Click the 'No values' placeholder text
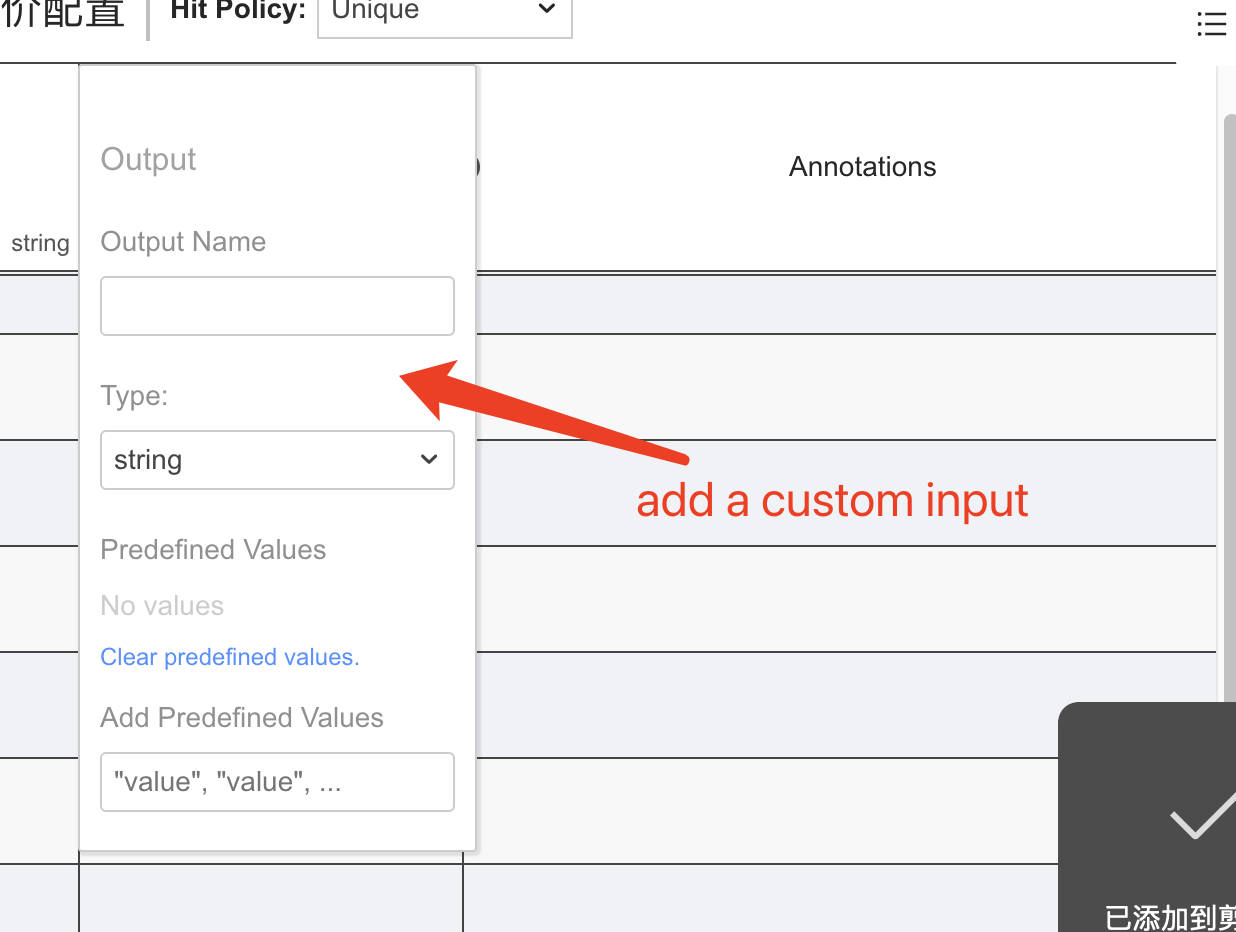The image size is (1236, 932). click(x=161, y=605)
